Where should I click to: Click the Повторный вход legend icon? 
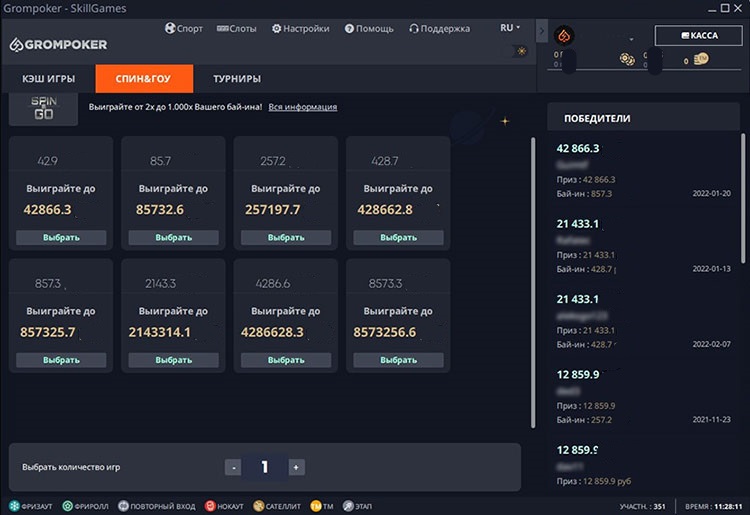point(123,506)
